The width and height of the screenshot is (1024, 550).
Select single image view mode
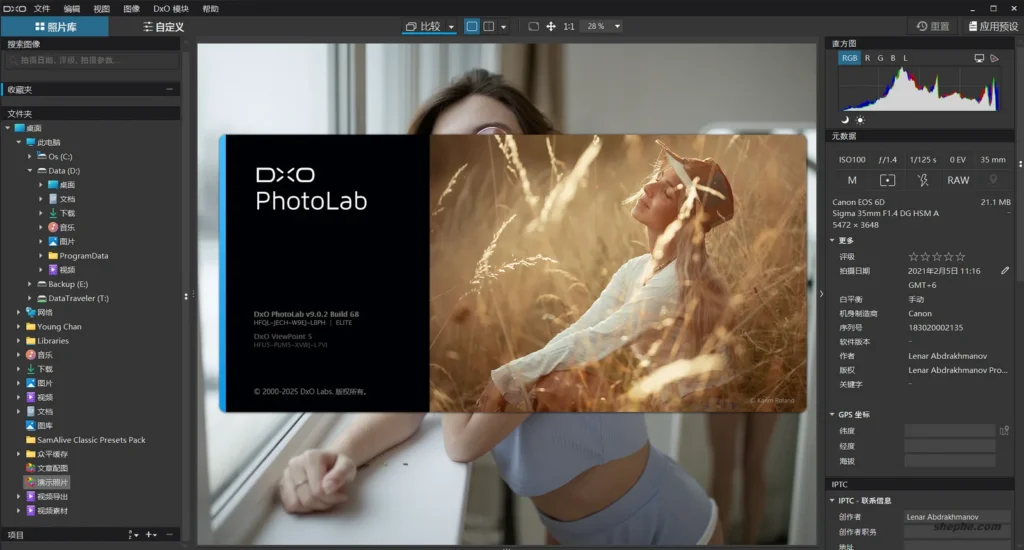pyautogui.click(x=472, y=27)
